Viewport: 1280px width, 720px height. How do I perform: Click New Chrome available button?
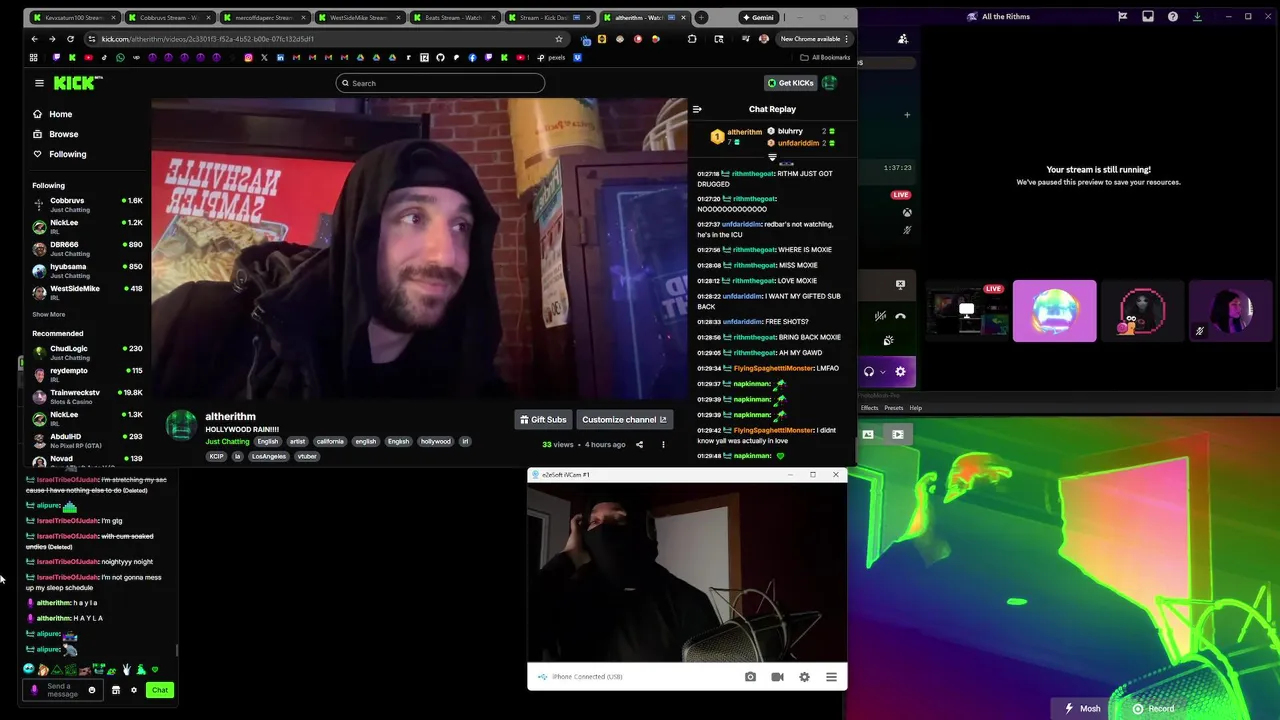[x=813, y=39]
